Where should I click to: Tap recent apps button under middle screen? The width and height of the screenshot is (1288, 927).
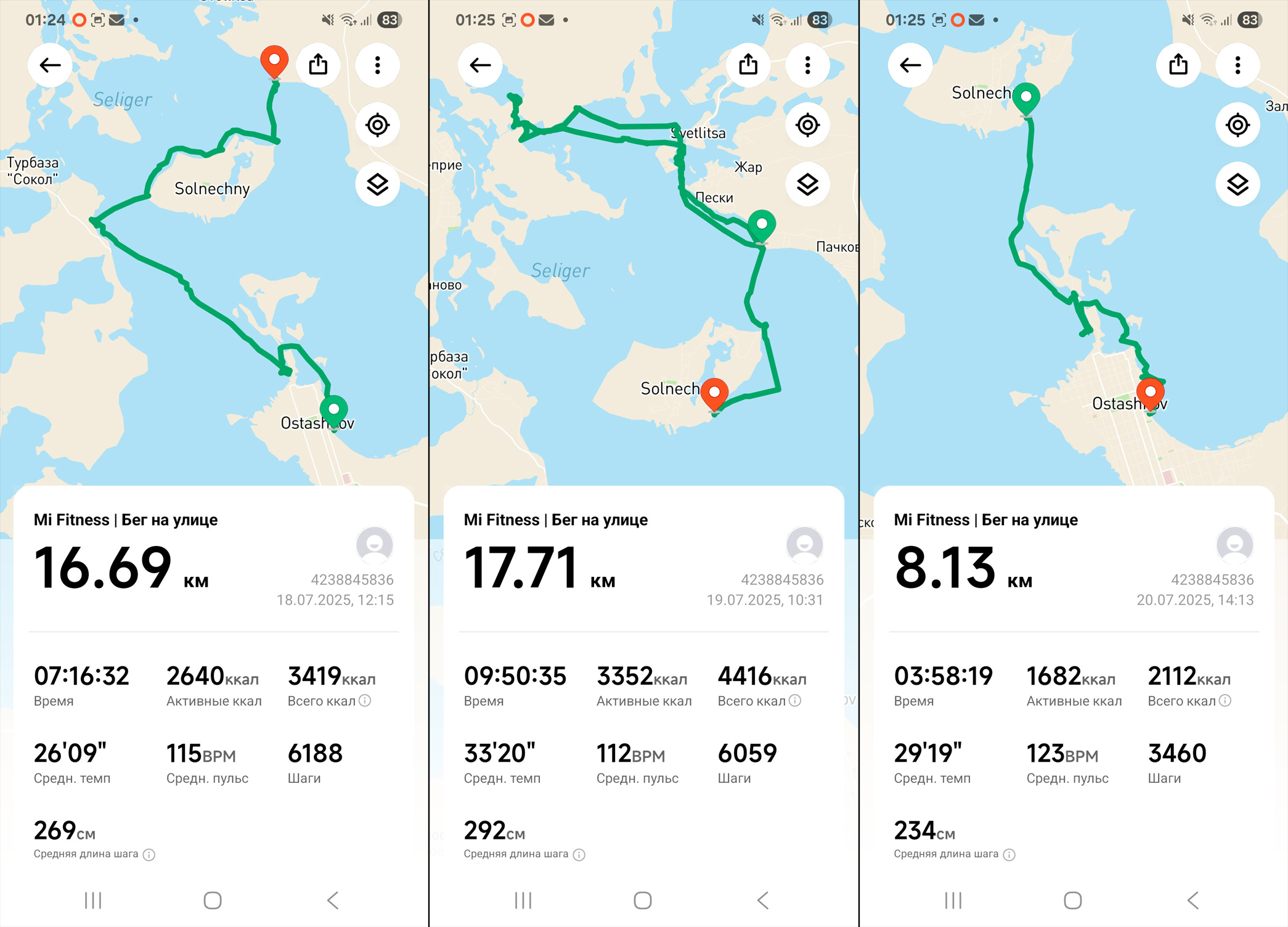point(523,900)
